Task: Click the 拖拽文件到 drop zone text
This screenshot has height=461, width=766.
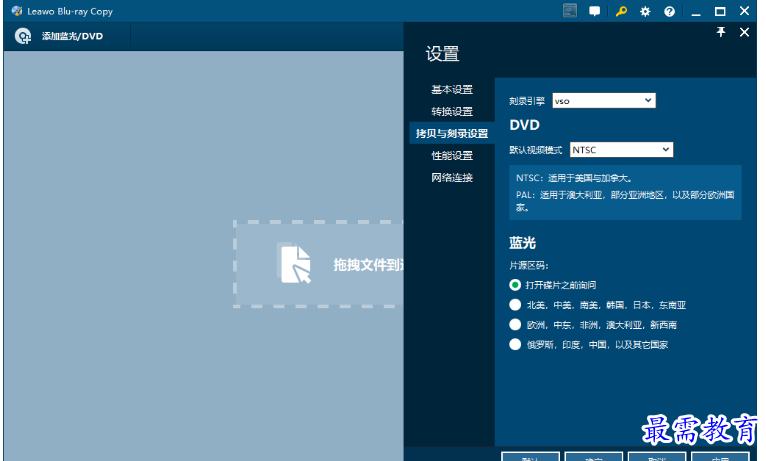Action: click(x=368, y=265)
